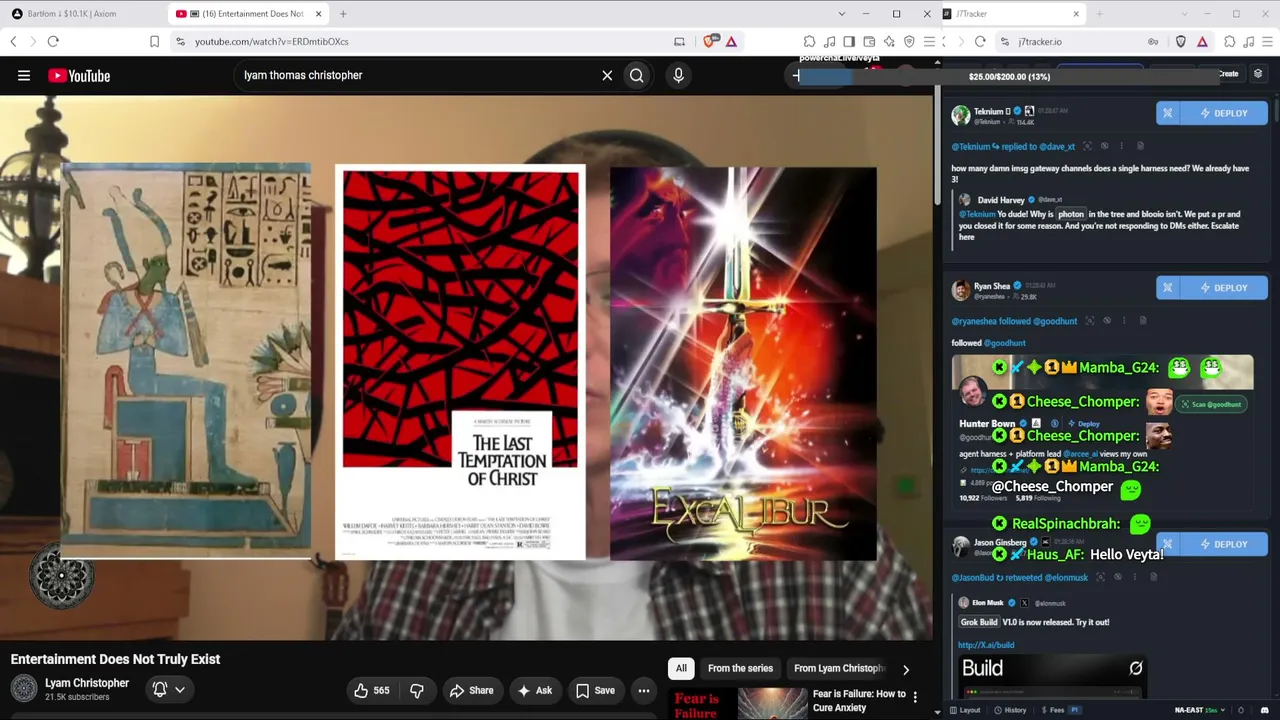Toggle sidebar panel in YouTube browser window
Viewport: 1280px width, 720px height.
click(849, 41)
